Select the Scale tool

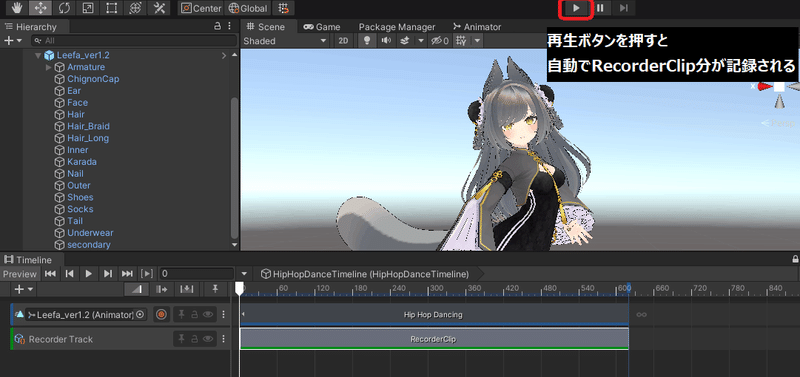point(88,8)
